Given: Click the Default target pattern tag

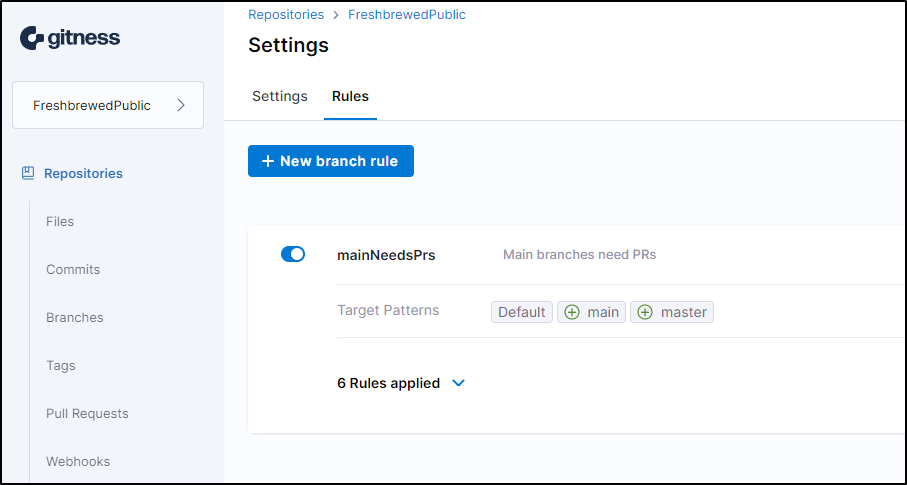Looking at the screenshot, I should [x=522, y=312].
